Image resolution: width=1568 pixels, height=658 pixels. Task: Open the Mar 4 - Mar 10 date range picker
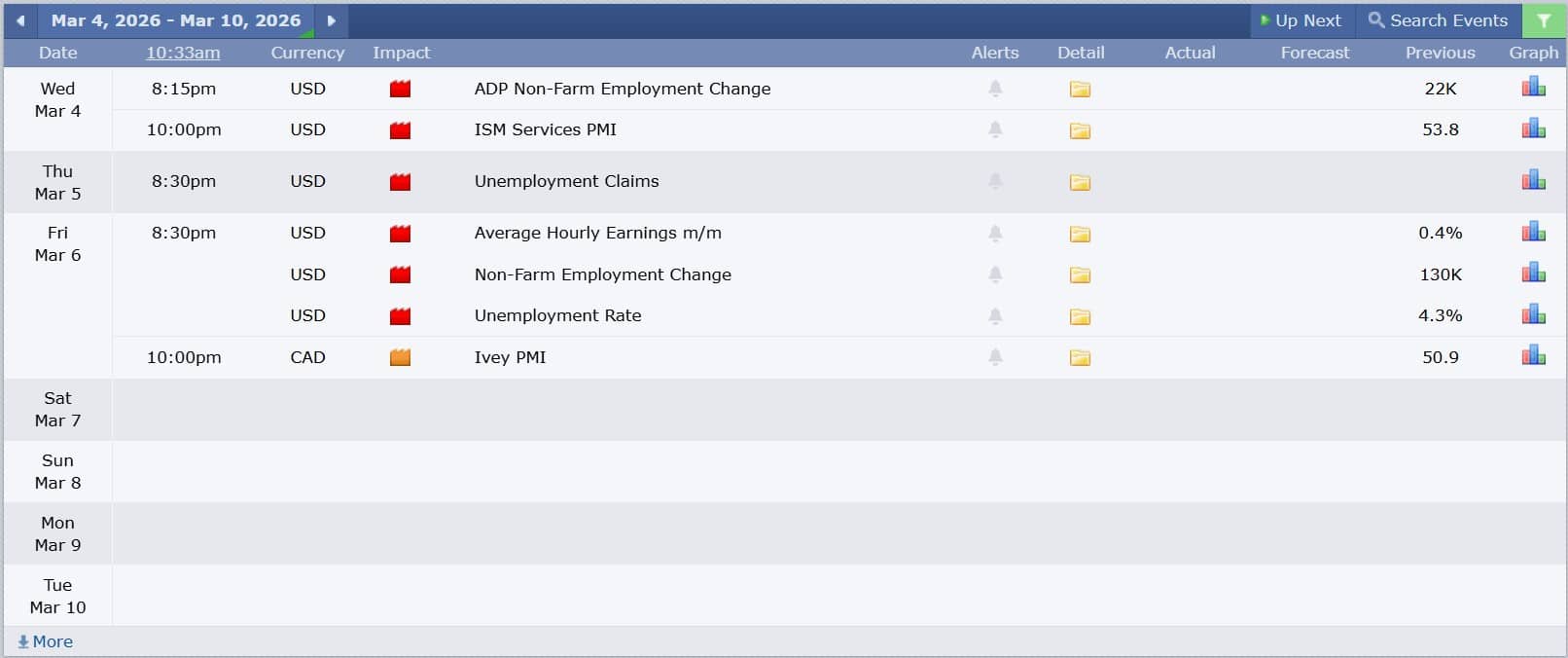pyautogui.click(x=176, y=20)
